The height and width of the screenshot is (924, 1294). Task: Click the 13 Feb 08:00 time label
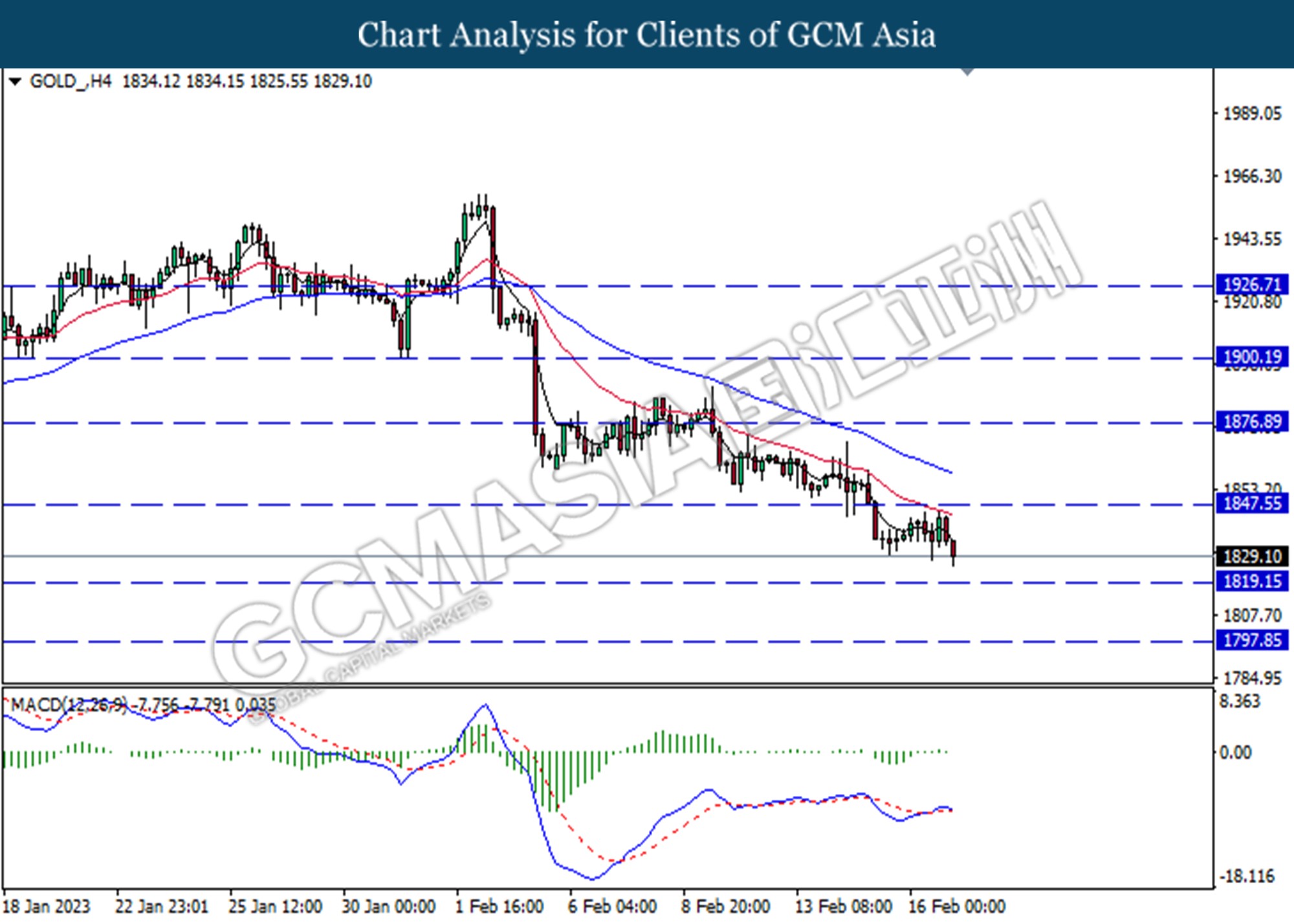[843, 907]
